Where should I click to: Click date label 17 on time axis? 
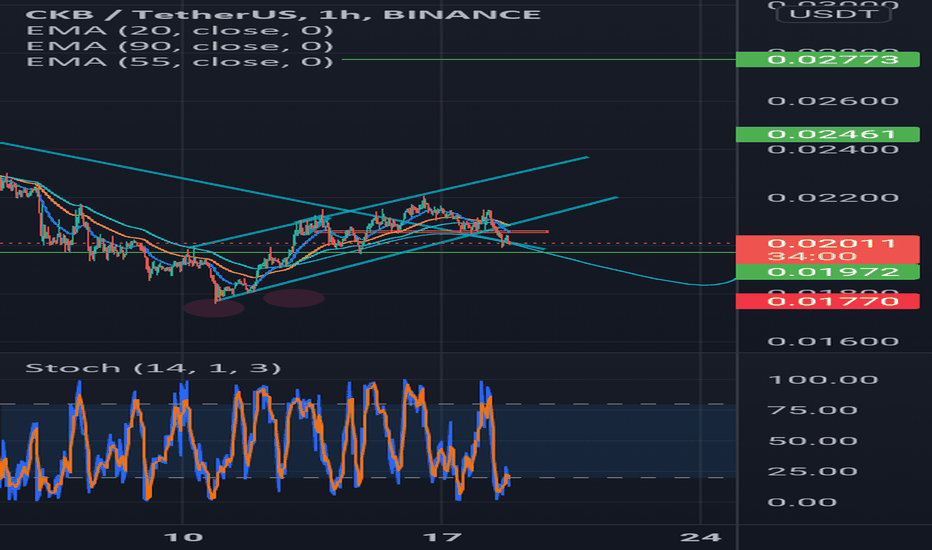point(442,538)
